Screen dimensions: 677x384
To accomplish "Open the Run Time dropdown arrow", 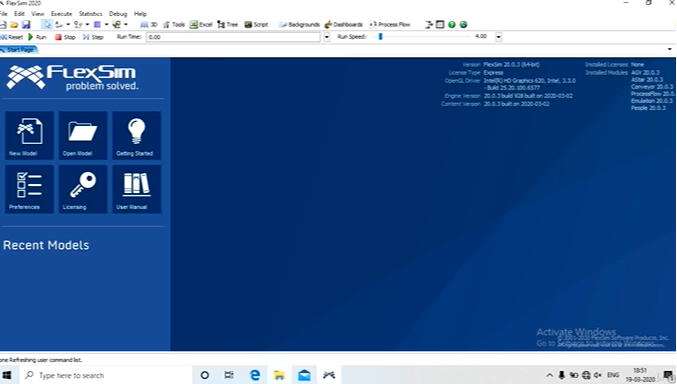I will pos(327,37).
